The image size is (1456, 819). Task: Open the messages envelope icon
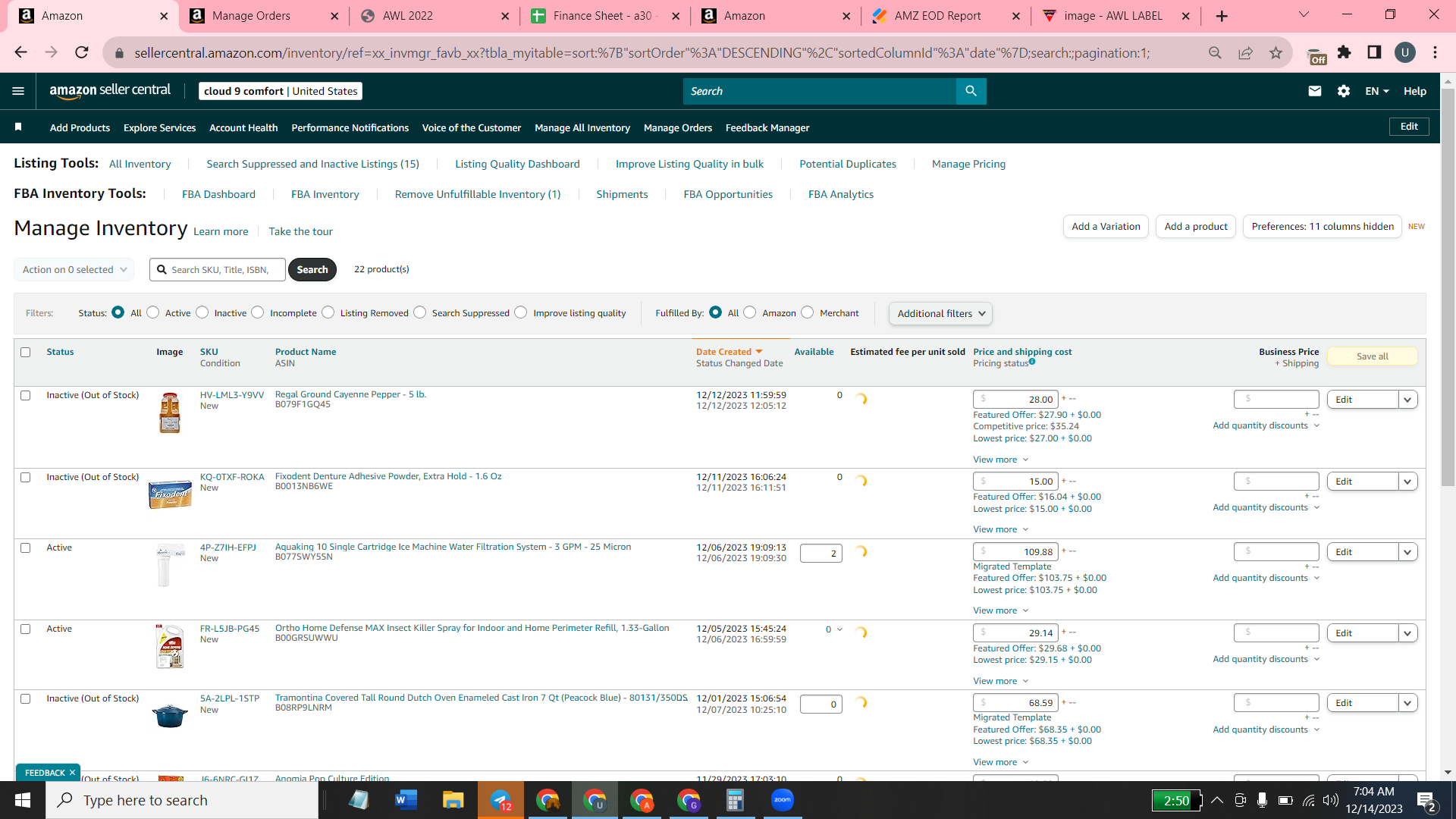point(1315,91)
